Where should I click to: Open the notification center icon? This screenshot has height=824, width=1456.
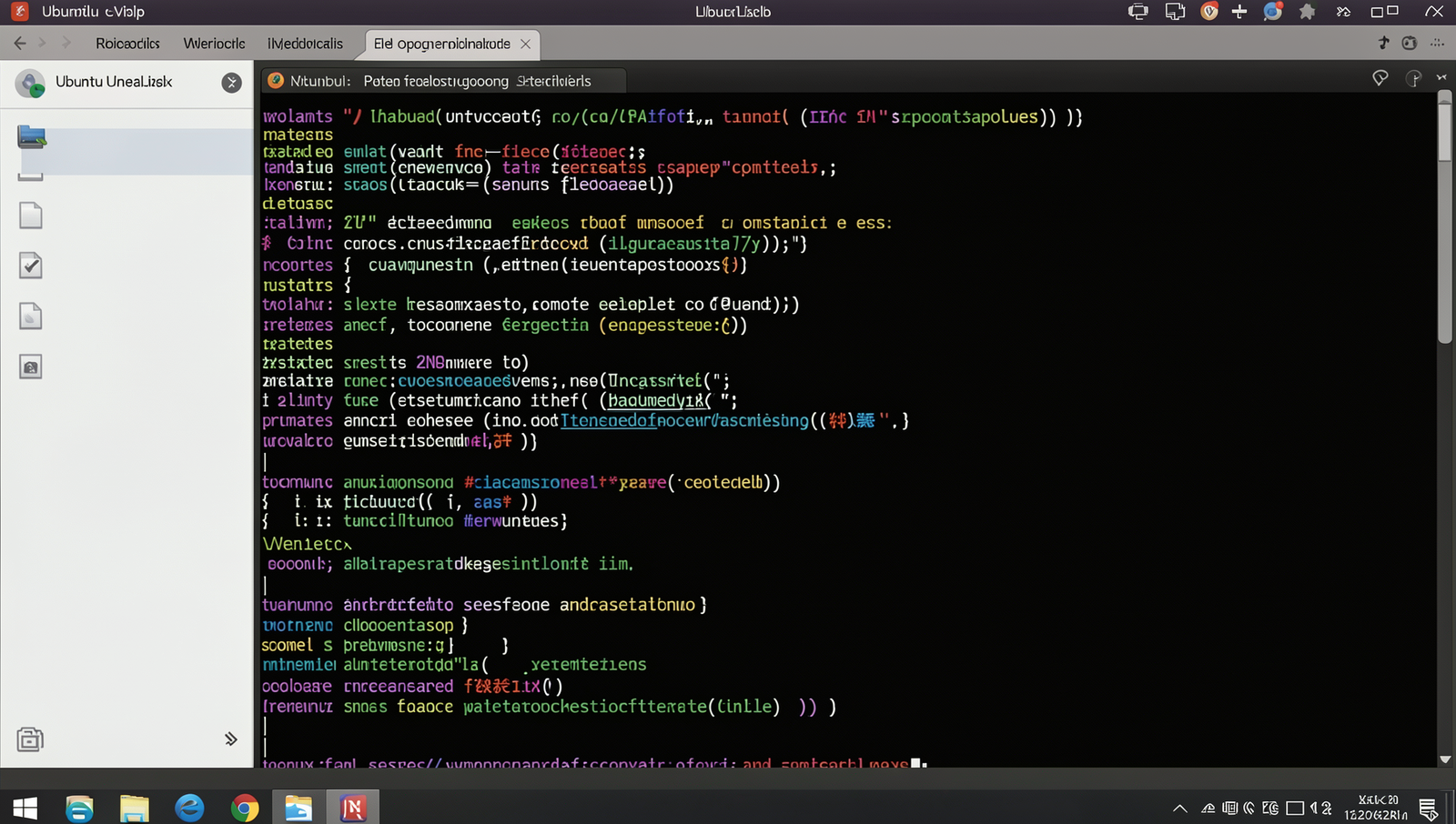pos(1429,808)
